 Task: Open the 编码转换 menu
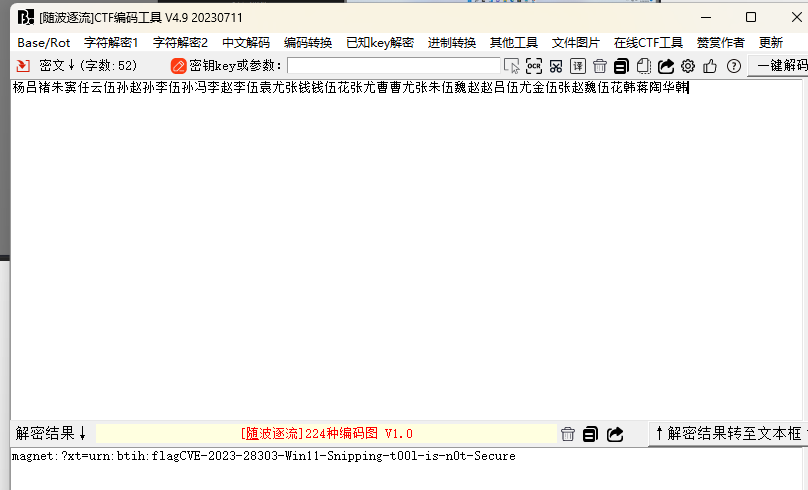(308, 43)
